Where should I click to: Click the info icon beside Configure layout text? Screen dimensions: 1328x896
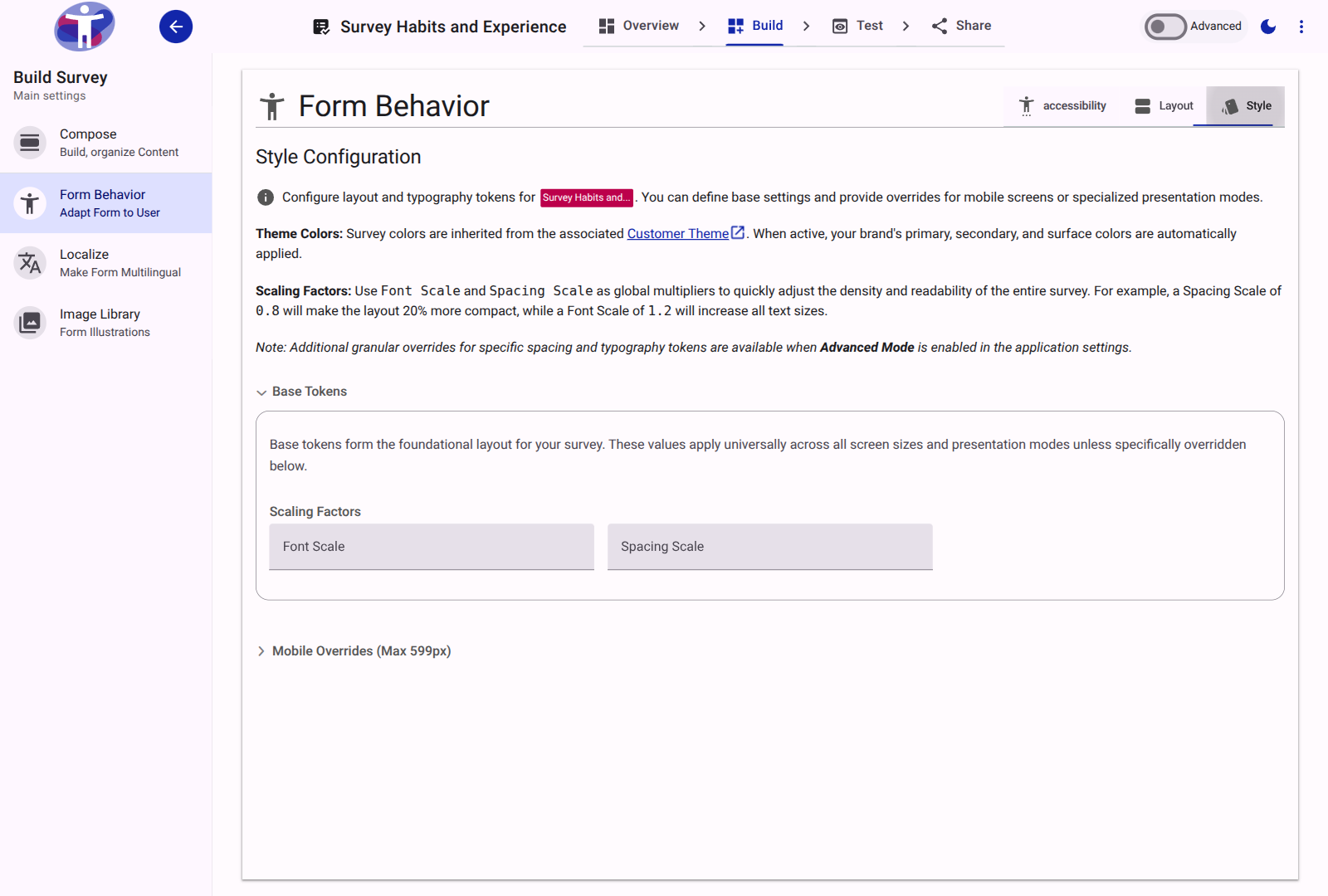[266, 197]
